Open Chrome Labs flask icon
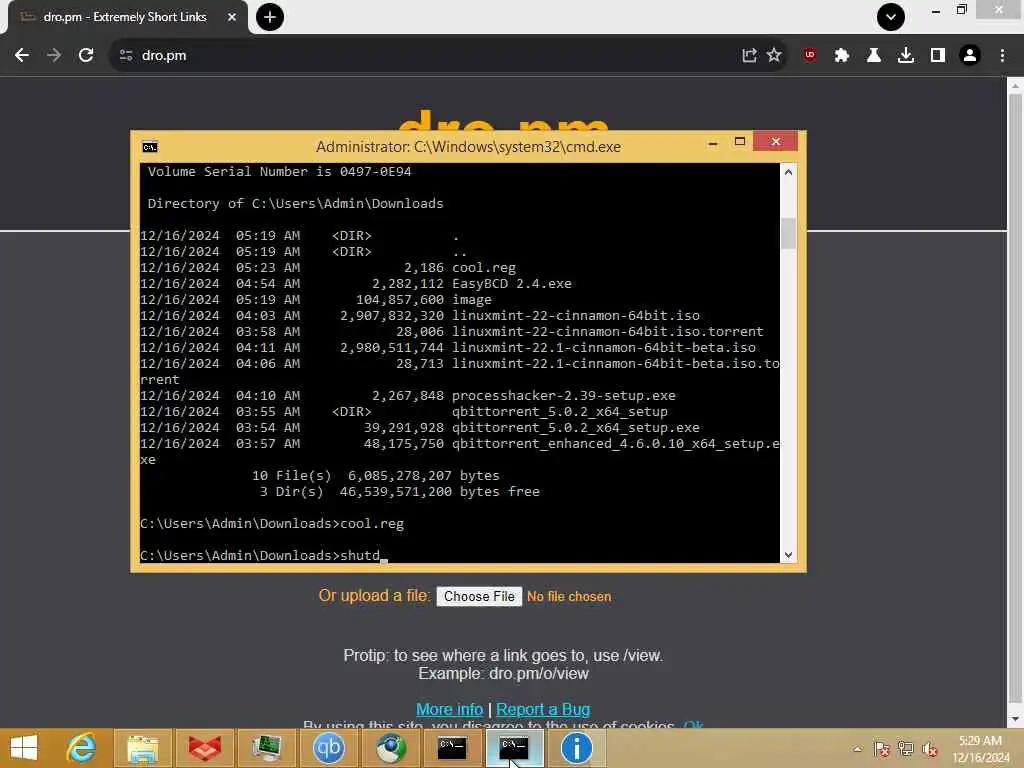 (874, 56)
